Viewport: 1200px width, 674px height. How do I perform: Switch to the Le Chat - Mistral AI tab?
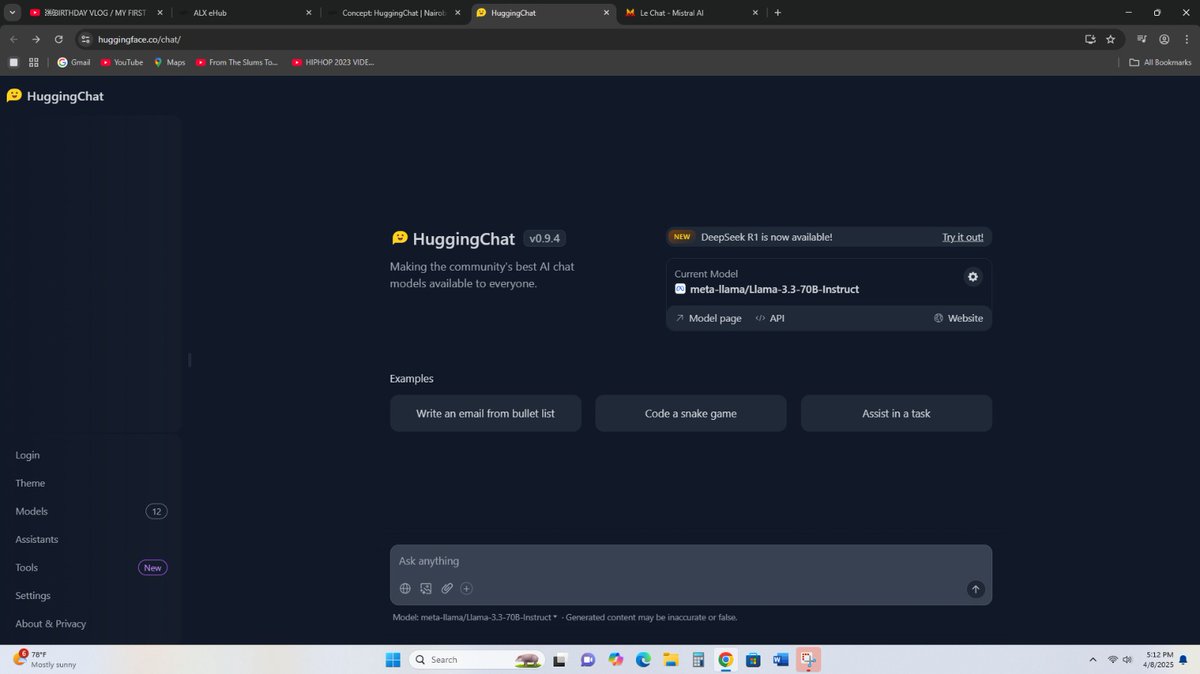(x=691, y=13)
